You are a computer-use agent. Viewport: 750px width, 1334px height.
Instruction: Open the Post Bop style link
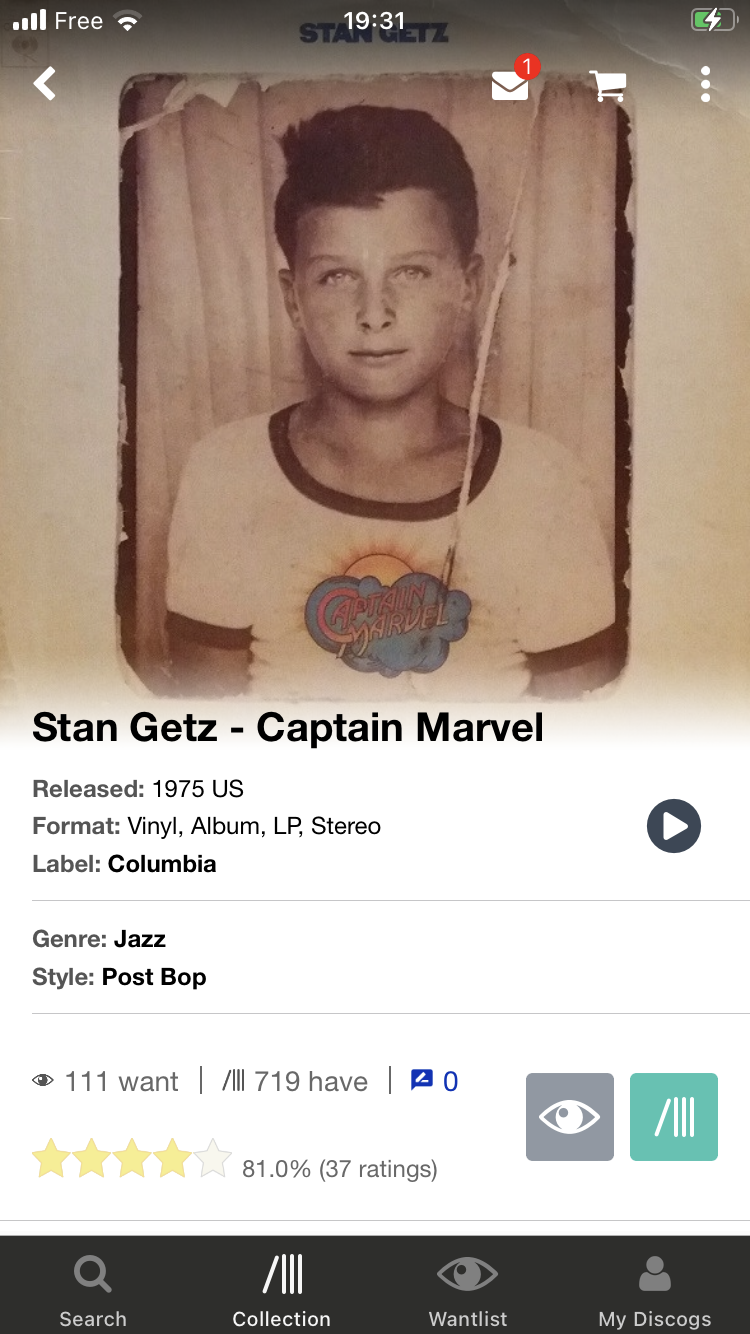pyautogui.click(x=154, y=977)
